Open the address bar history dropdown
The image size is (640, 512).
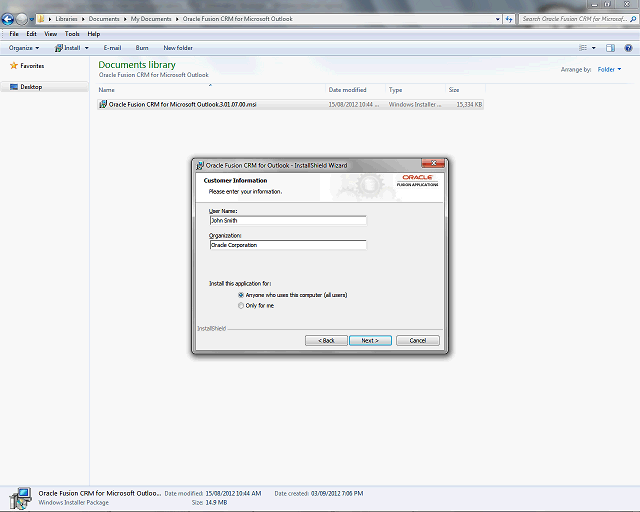[498, 19]
